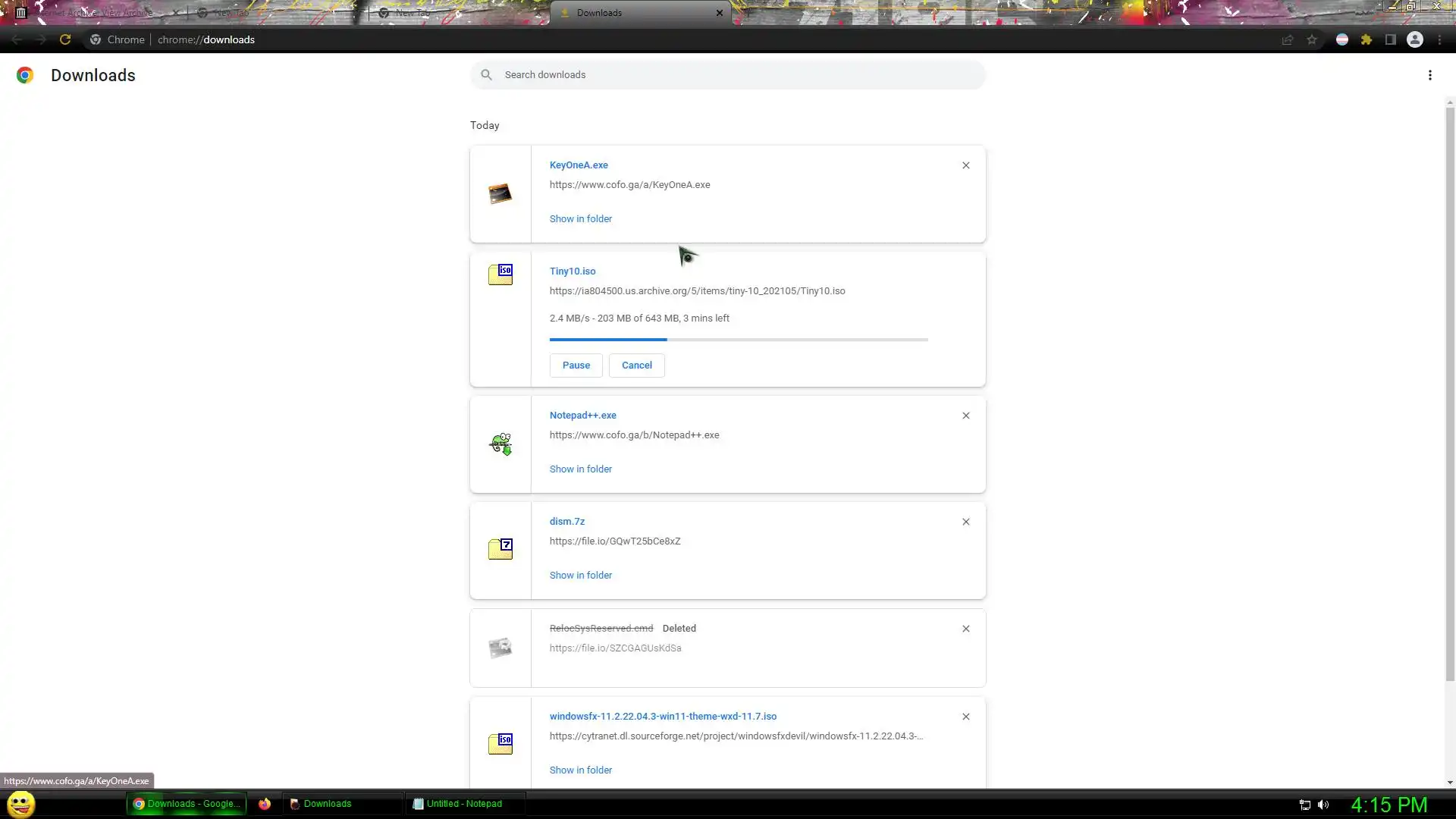The width and height of the screenshot is (1456, 819).
Task: Click the Tiny10.iso progress bar
Action: (x=738, y=340)
